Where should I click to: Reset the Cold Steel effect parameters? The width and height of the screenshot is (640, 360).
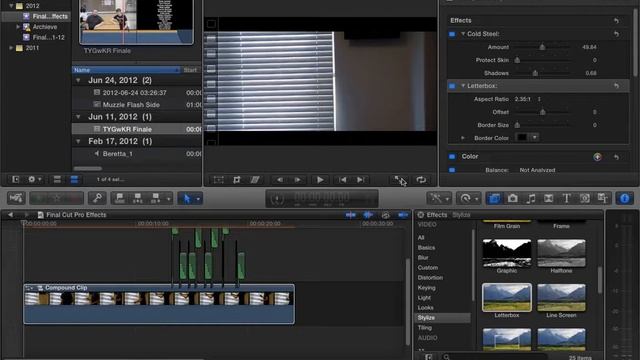tap(616, 34)
